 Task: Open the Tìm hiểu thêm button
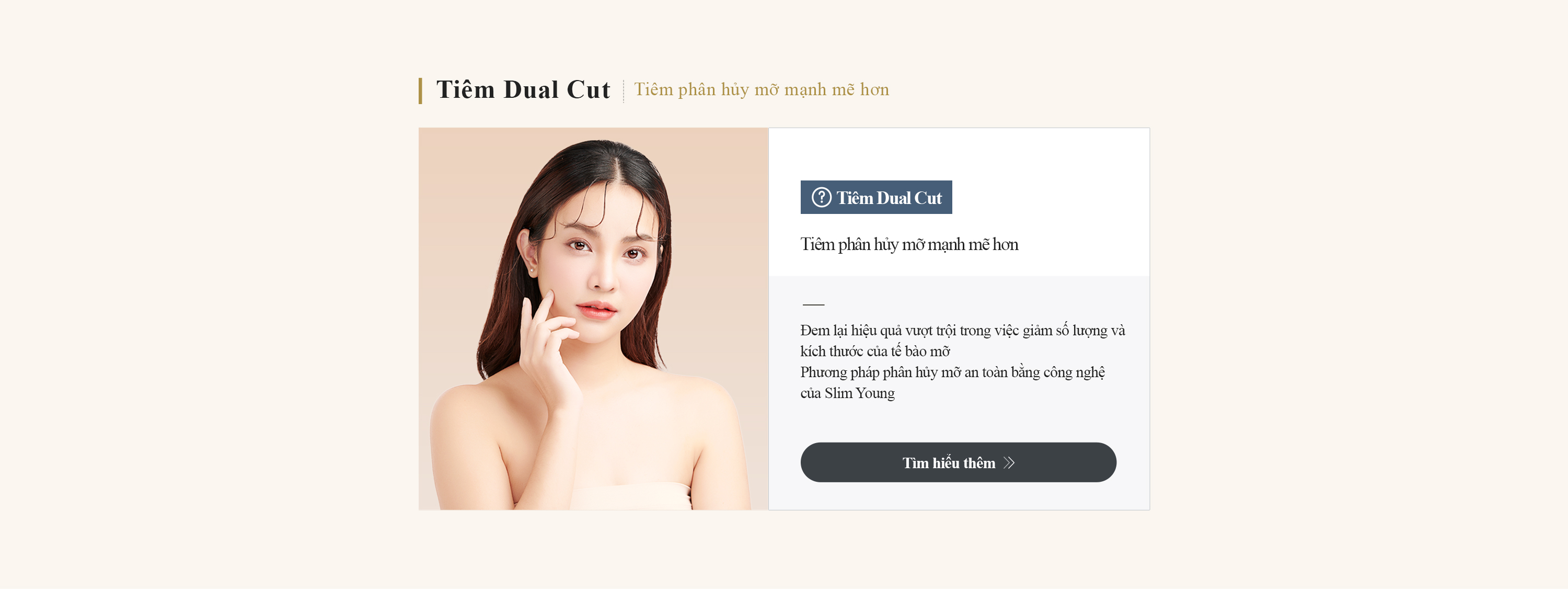[x=958, y=462]
